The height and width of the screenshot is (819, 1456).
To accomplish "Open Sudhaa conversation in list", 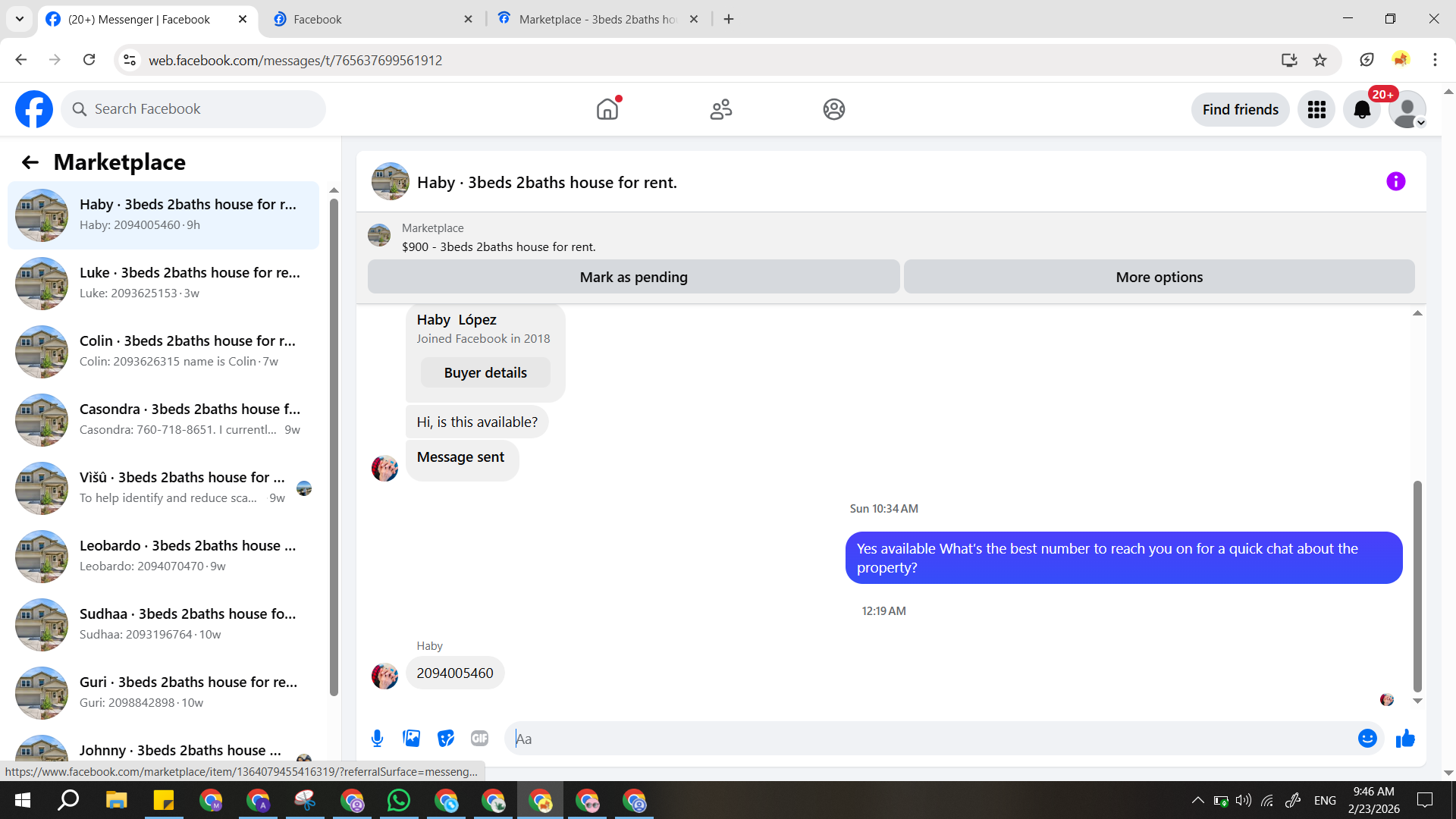I will coord(163,624).
